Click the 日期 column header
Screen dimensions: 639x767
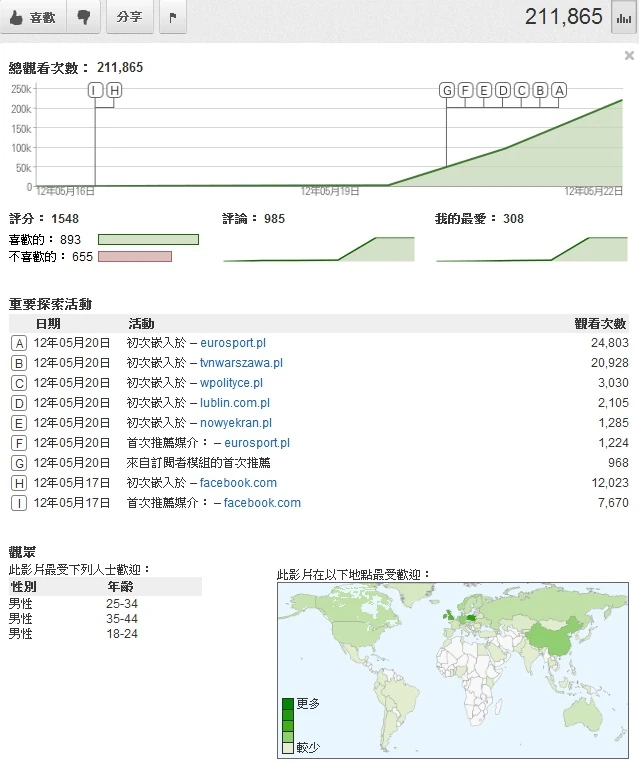tap(48, 324)
